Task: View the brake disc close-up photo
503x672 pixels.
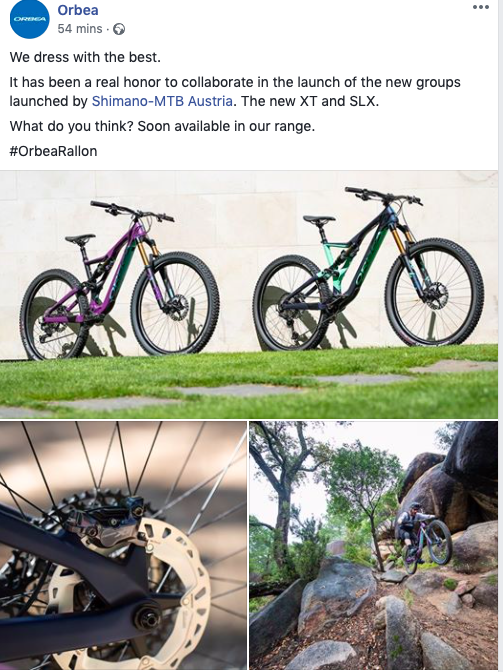Action: click(123, 545)
